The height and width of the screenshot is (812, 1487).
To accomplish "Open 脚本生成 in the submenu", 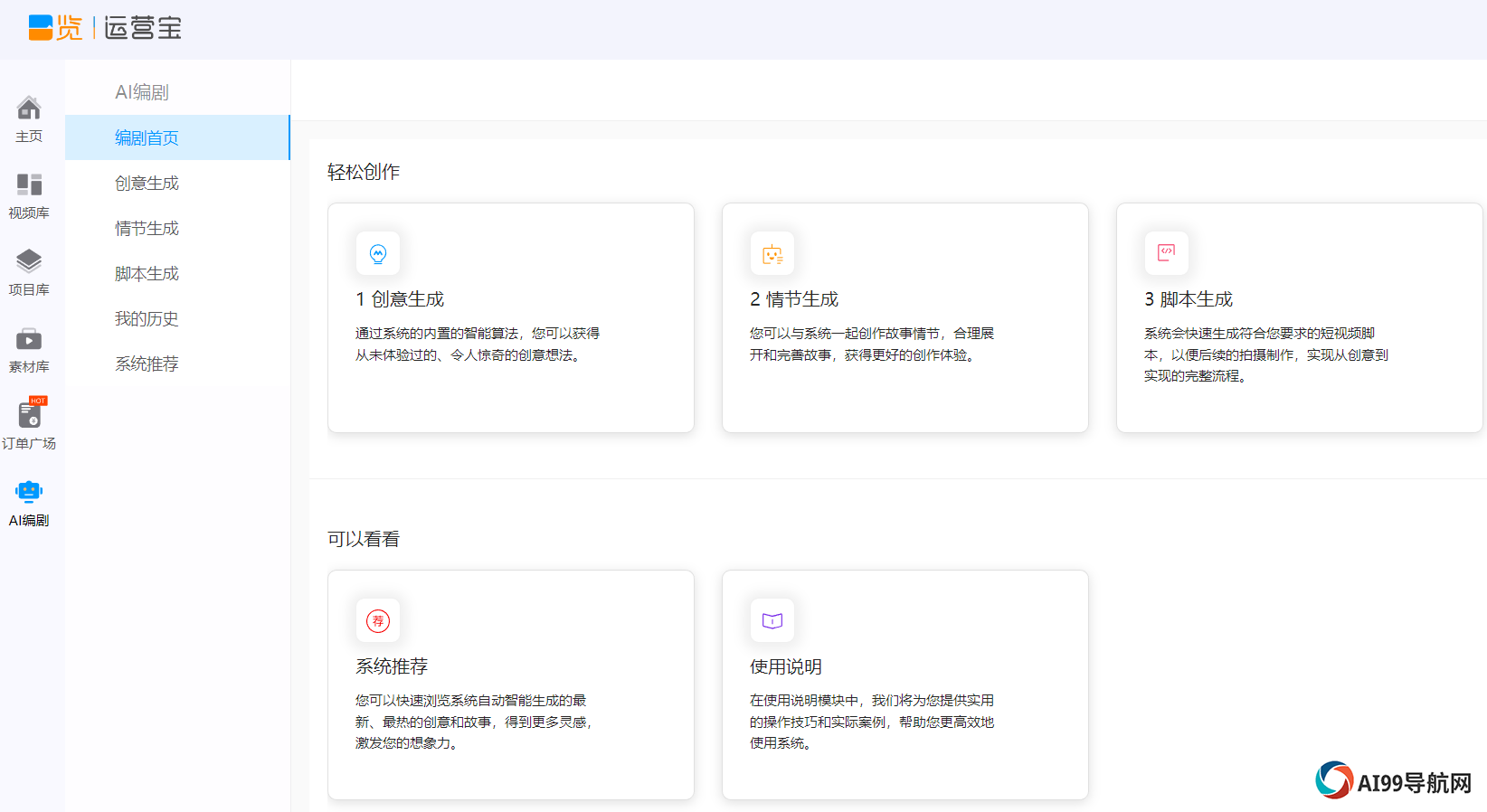I will coord(177,273).
